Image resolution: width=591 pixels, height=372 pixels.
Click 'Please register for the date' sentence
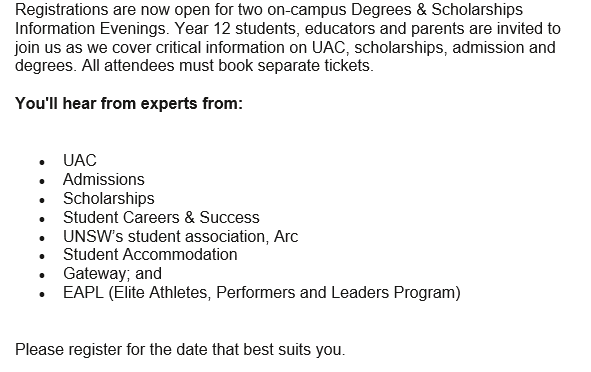coord(180,349)
